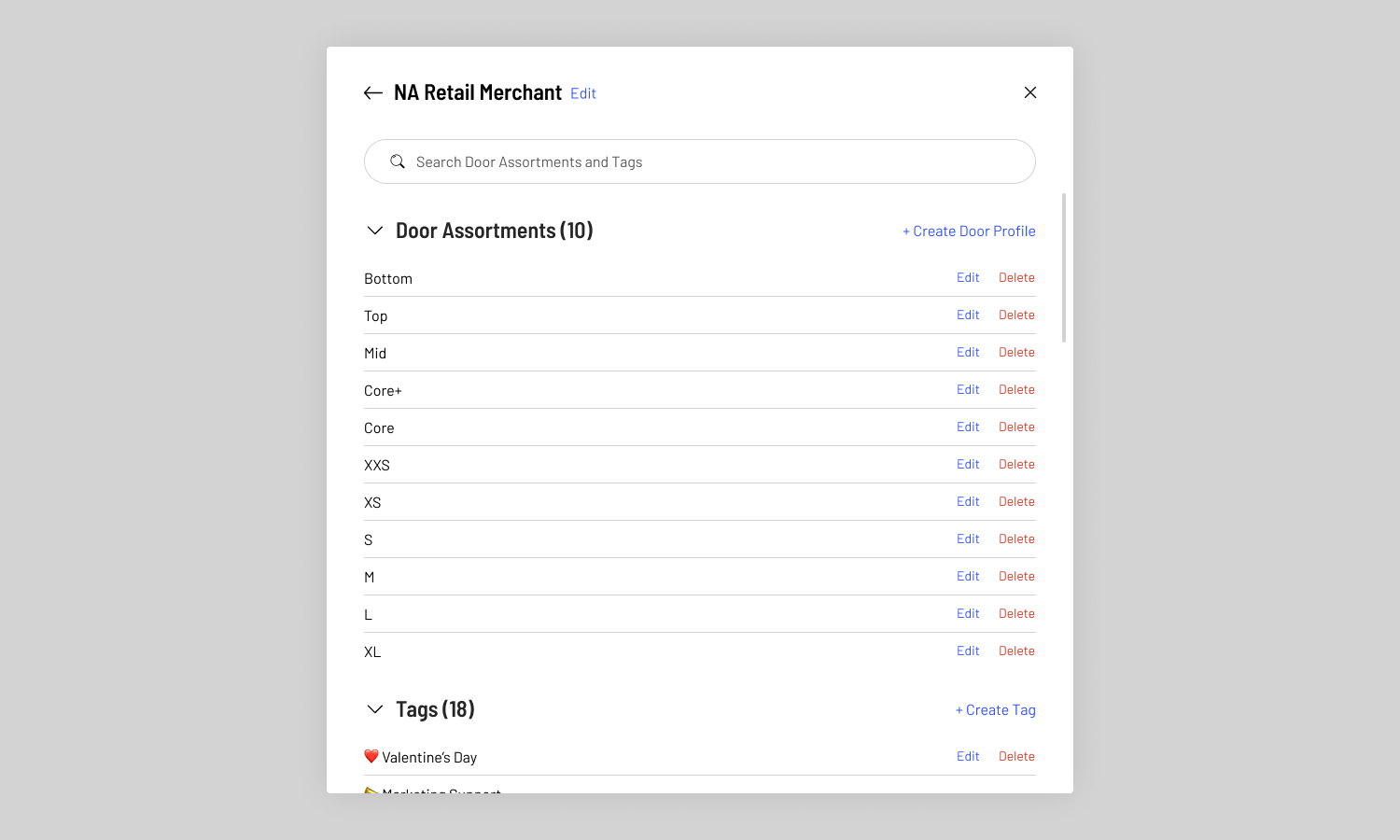Click the Tags (18) heading
Image resolution: width=1400 pixels, height=840 pixels.
(435, 709)
